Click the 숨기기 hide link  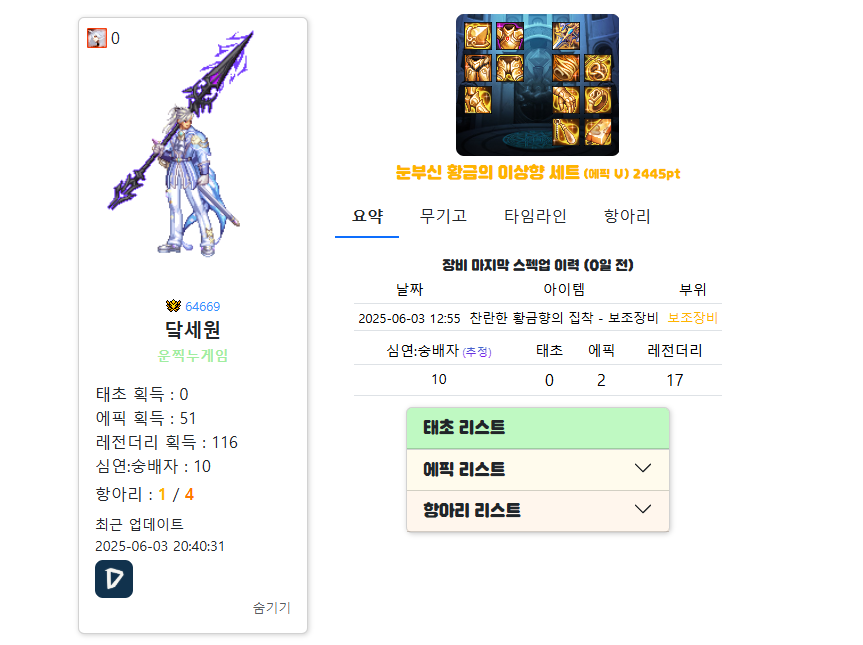[x=271, y=608]
